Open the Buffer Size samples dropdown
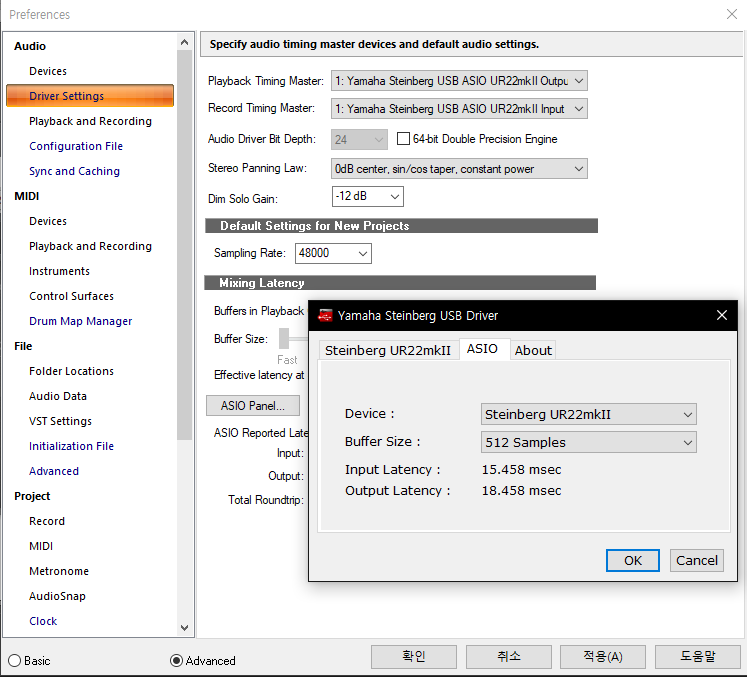The height and width of the screenshot is (677, 747). (588, 442)
